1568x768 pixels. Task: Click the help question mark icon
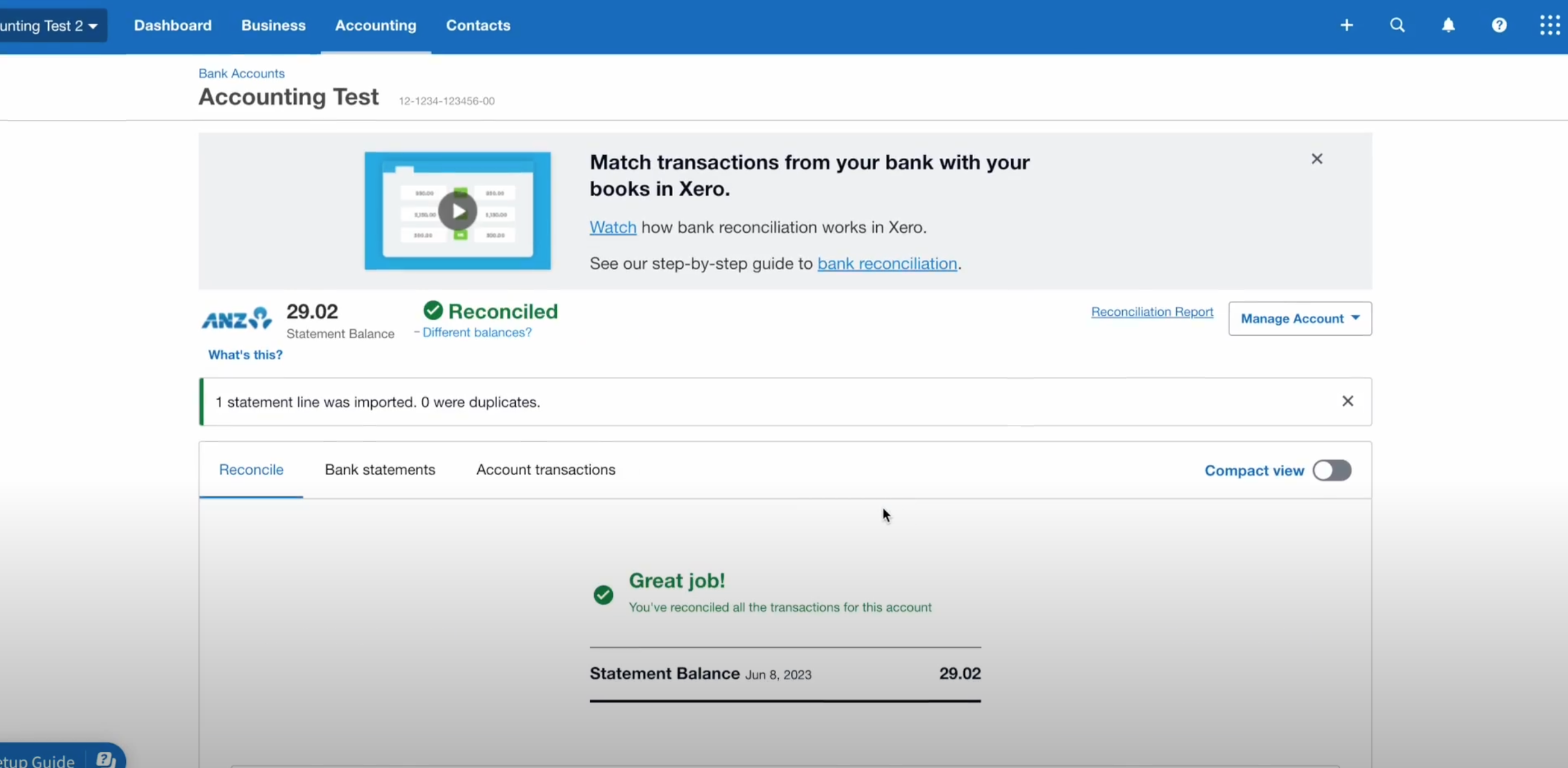click(x=1499, y=25)
